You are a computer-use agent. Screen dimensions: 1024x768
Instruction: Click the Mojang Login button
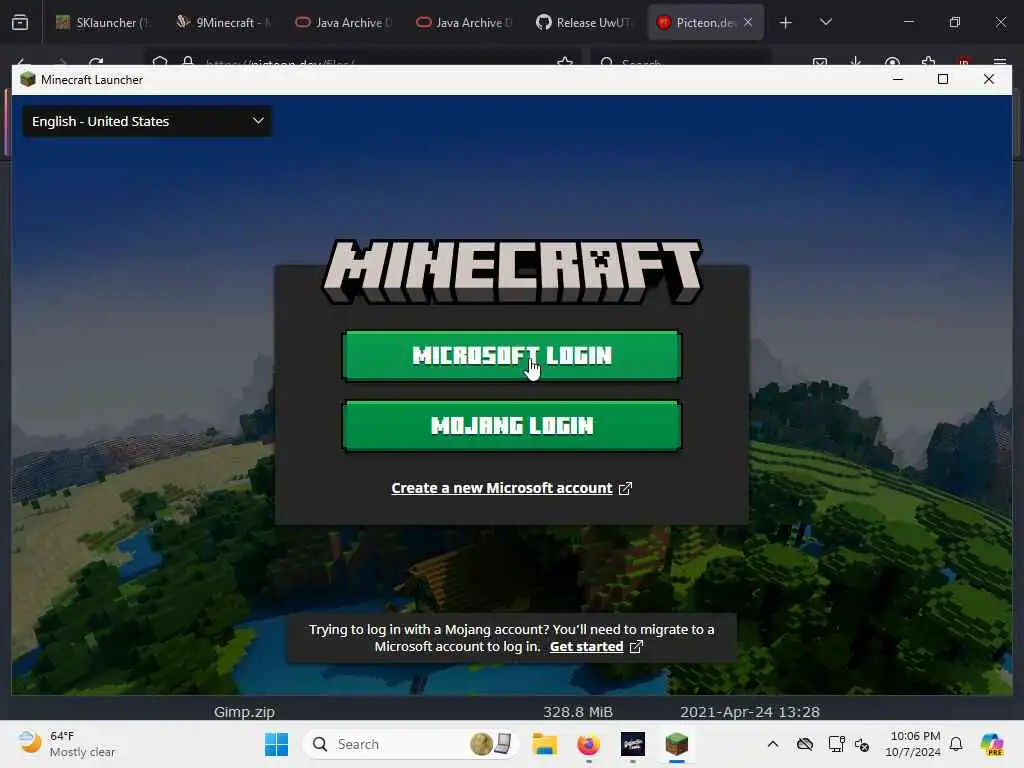pyautogui.click(x=511, y=426)
